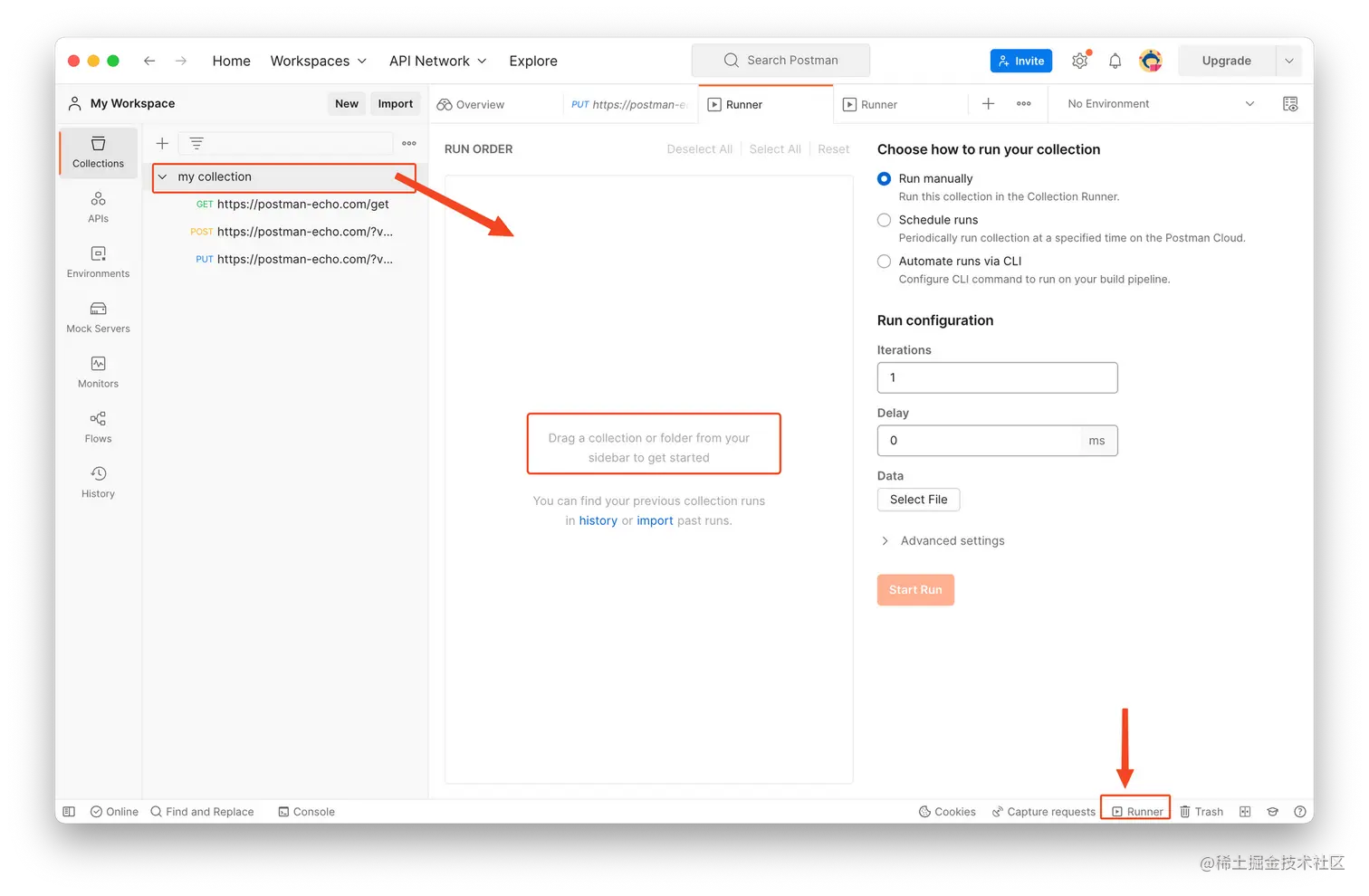Viewport: 1369px width, 896px height.
Task: Open the history link
Action: click(x=598, y=521)
